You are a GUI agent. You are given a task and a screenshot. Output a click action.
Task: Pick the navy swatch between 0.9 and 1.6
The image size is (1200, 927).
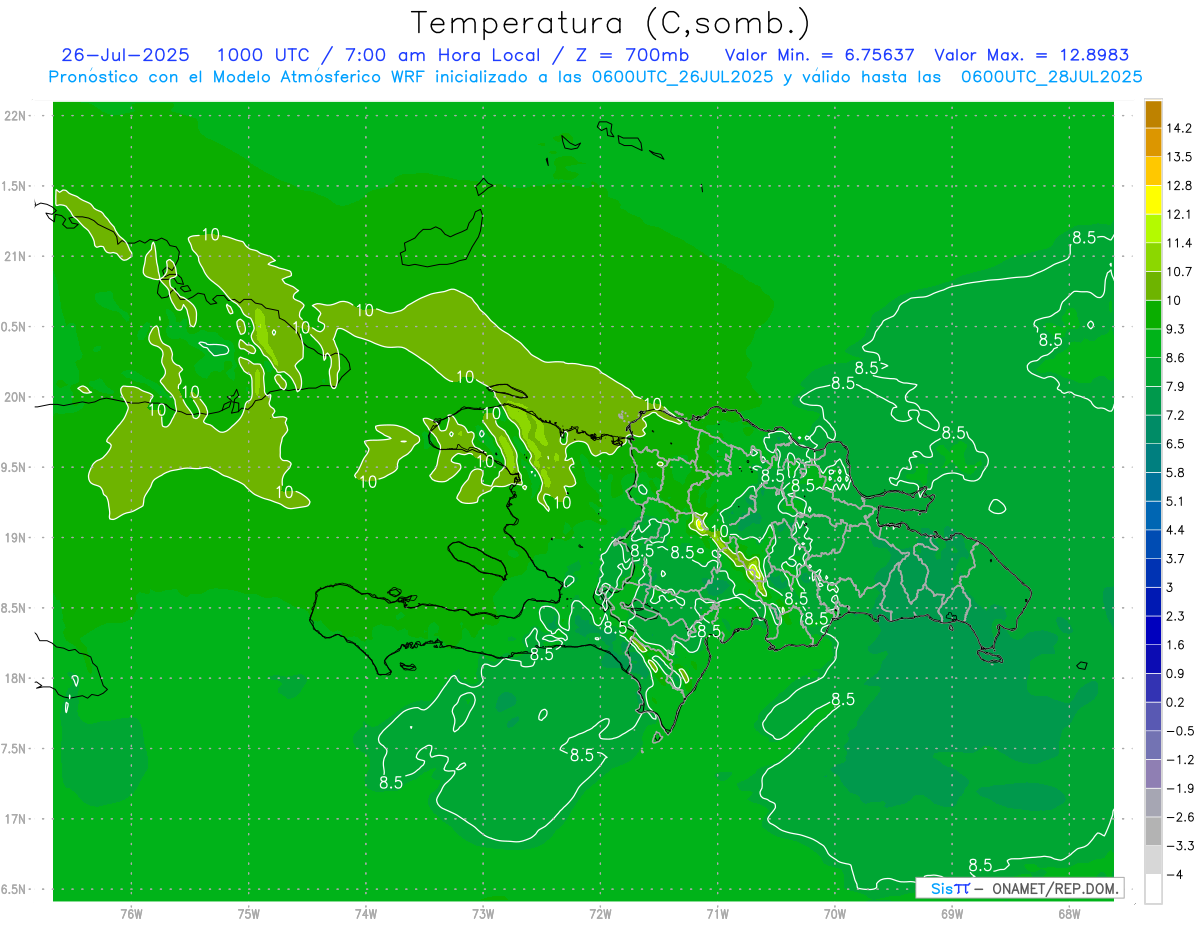[x=1153, y=659]
